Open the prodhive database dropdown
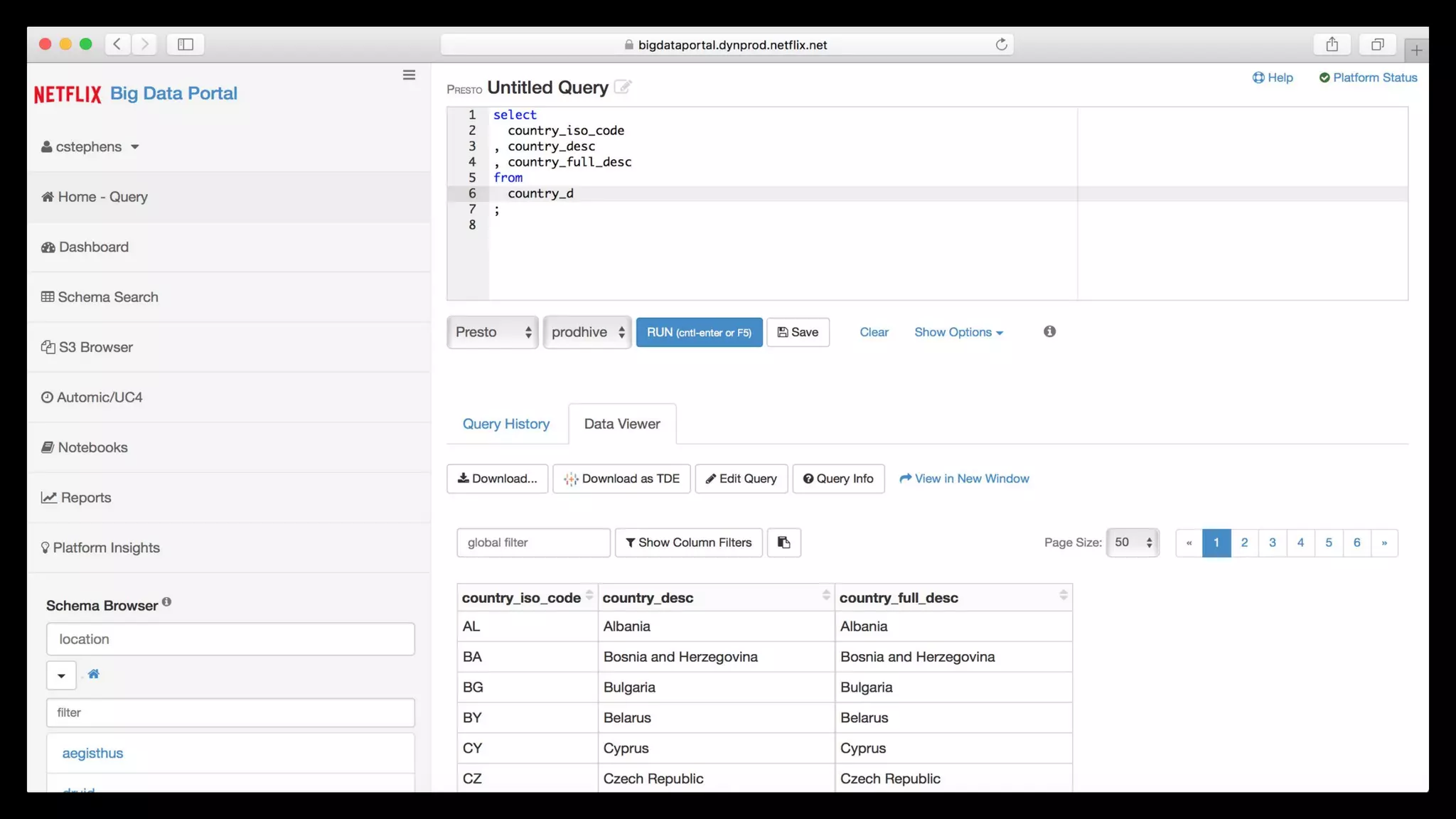1456x819 pixels. 587,332
